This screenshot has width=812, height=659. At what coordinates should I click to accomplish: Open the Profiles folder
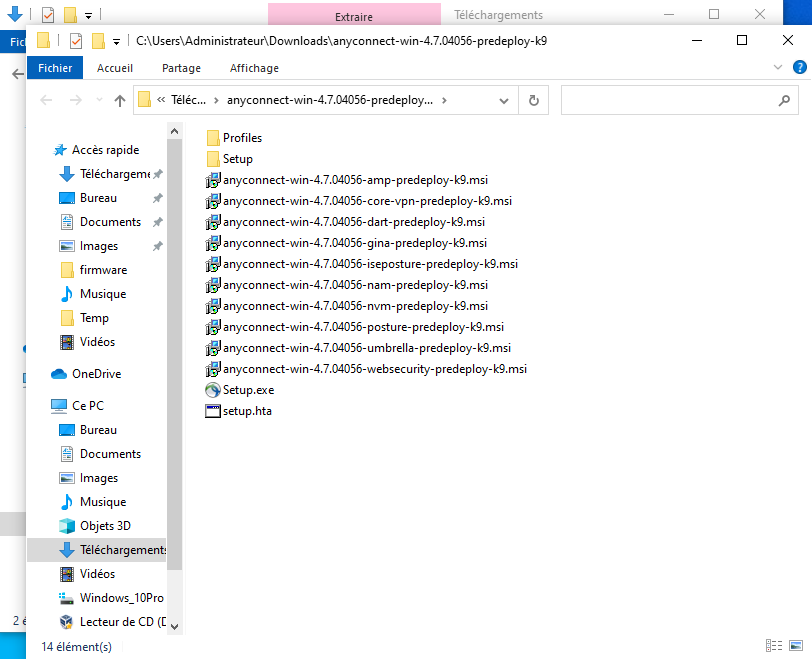point(241,138)
